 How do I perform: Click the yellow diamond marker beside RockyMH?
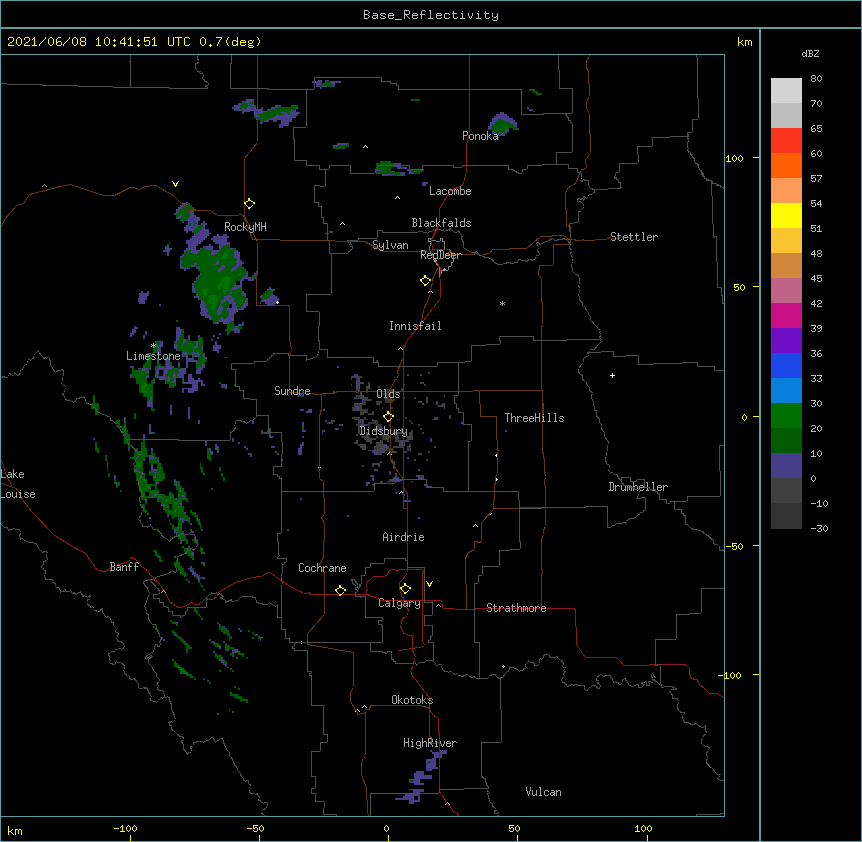pos(250,204)
